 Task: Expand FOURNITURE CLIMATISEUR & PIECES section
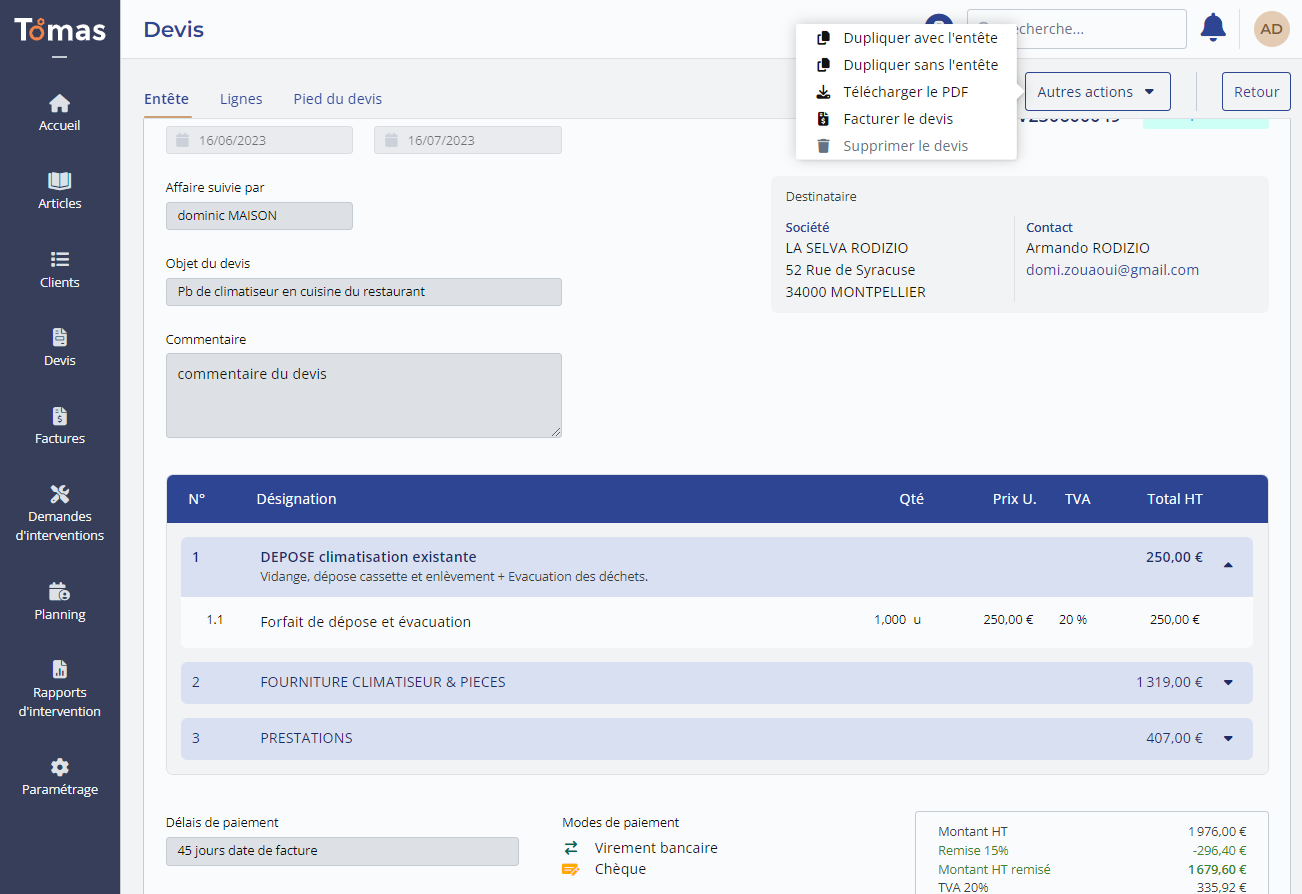[1228, 683]
